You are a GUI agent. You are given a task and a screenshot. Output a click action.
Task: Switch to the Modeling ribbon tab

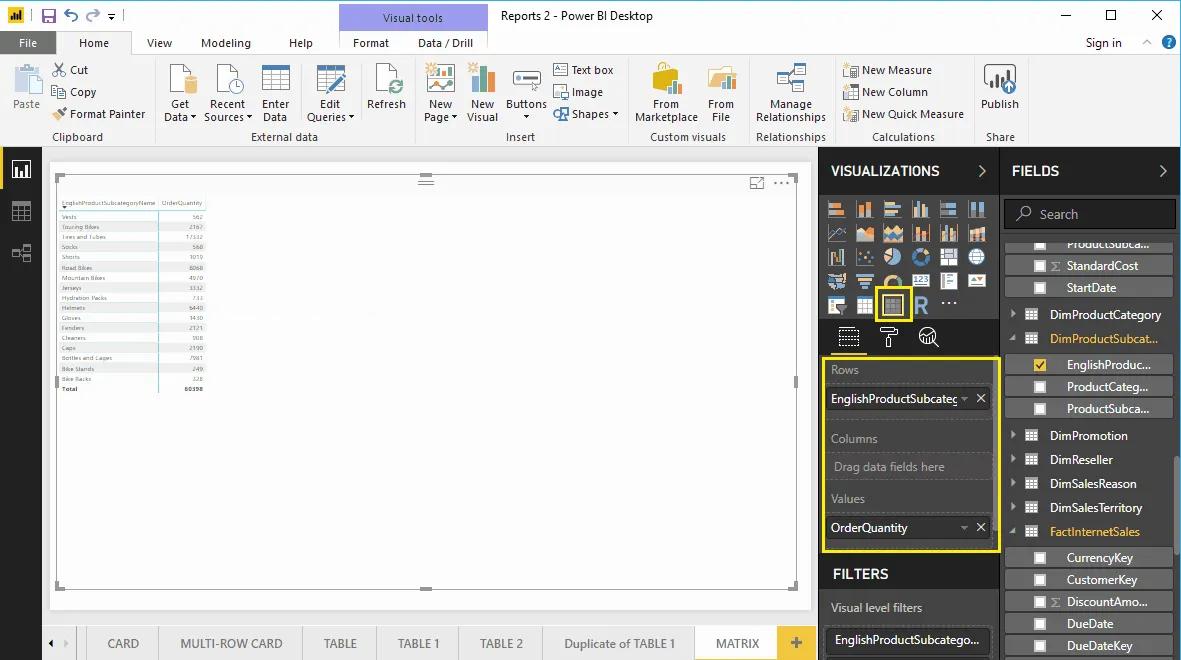tap(225, 43)
